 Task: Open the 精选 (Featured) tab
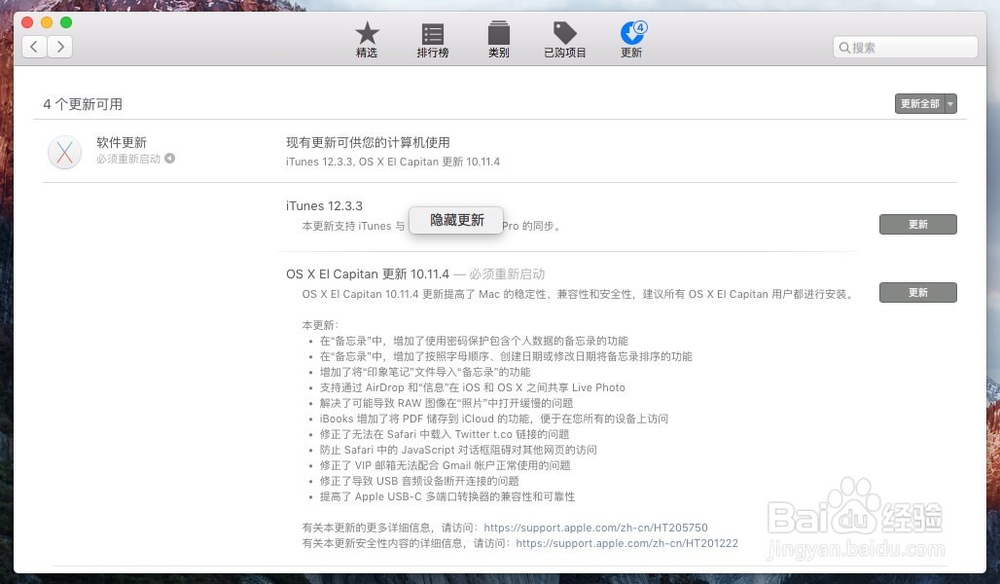pyautogui.click(x=367, y=40)
